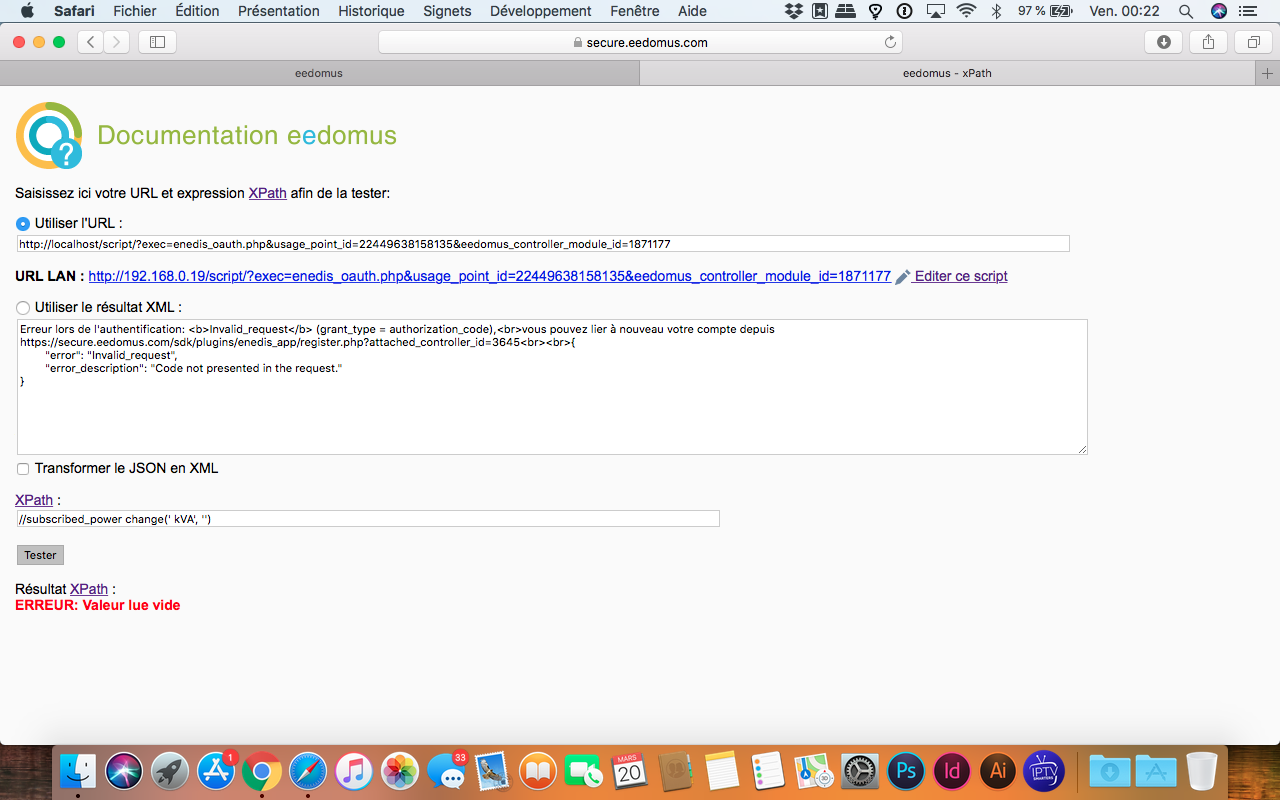Toggle the Safari sidebar button
This screenshot has width=1280, height=800.
pos(157,42)
